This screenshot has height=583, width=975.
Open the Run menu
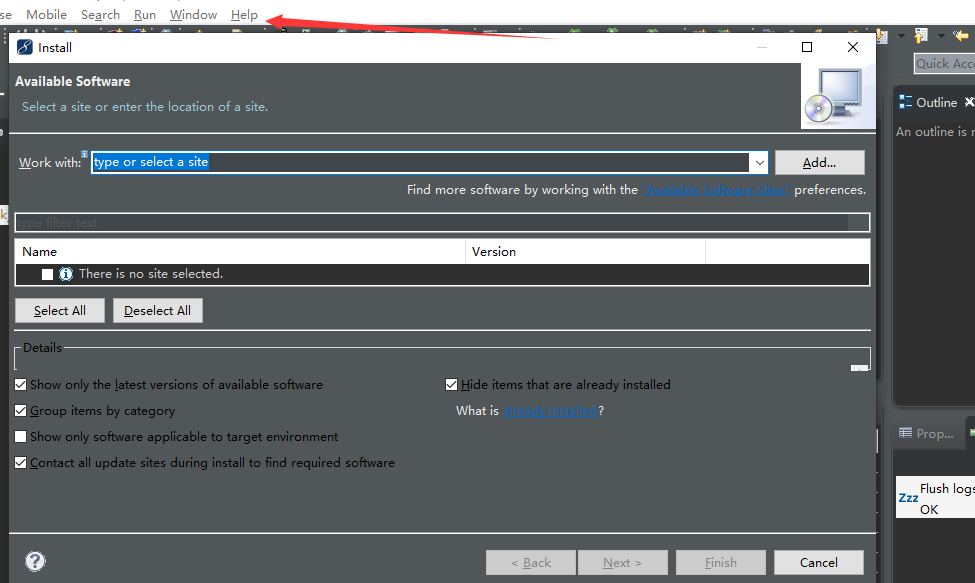click(x=145, y=14)
